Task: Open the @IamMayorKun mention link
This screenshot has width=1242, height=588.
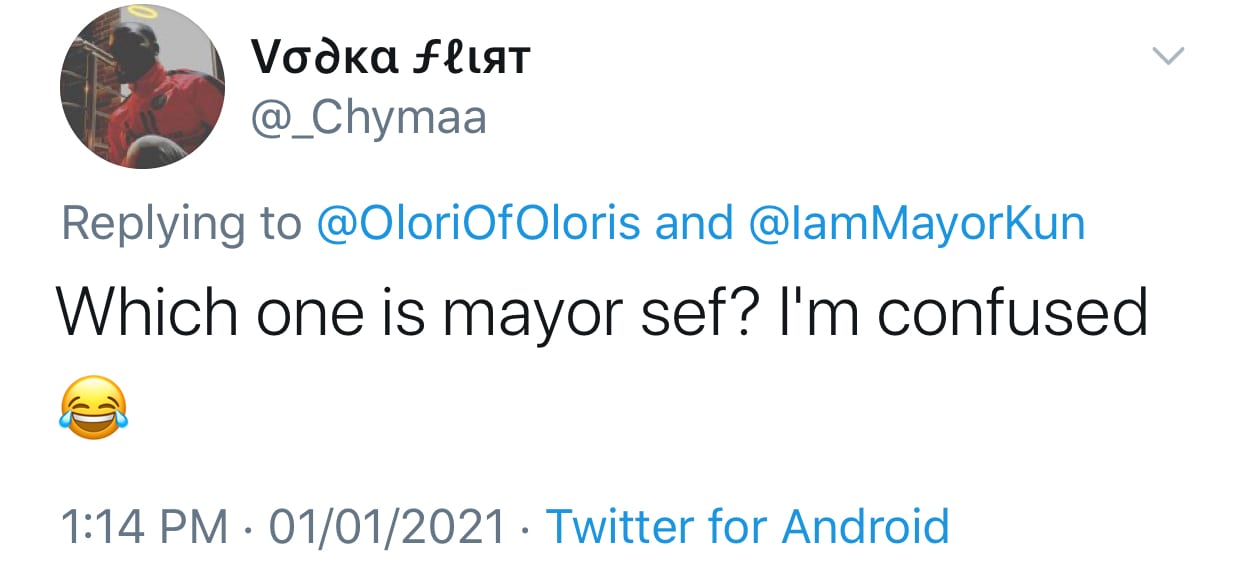Action: point(916,224)
